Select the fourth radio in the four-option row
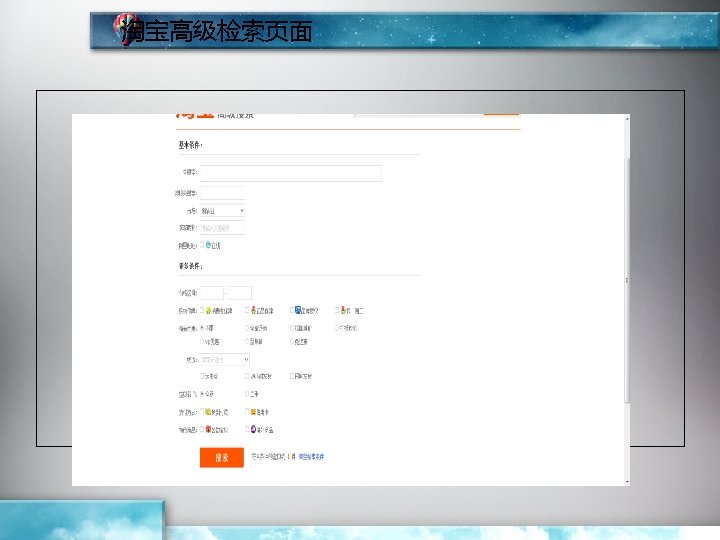Image resolution: width=720 pixels, height=540 pixels. coord(337,328)
